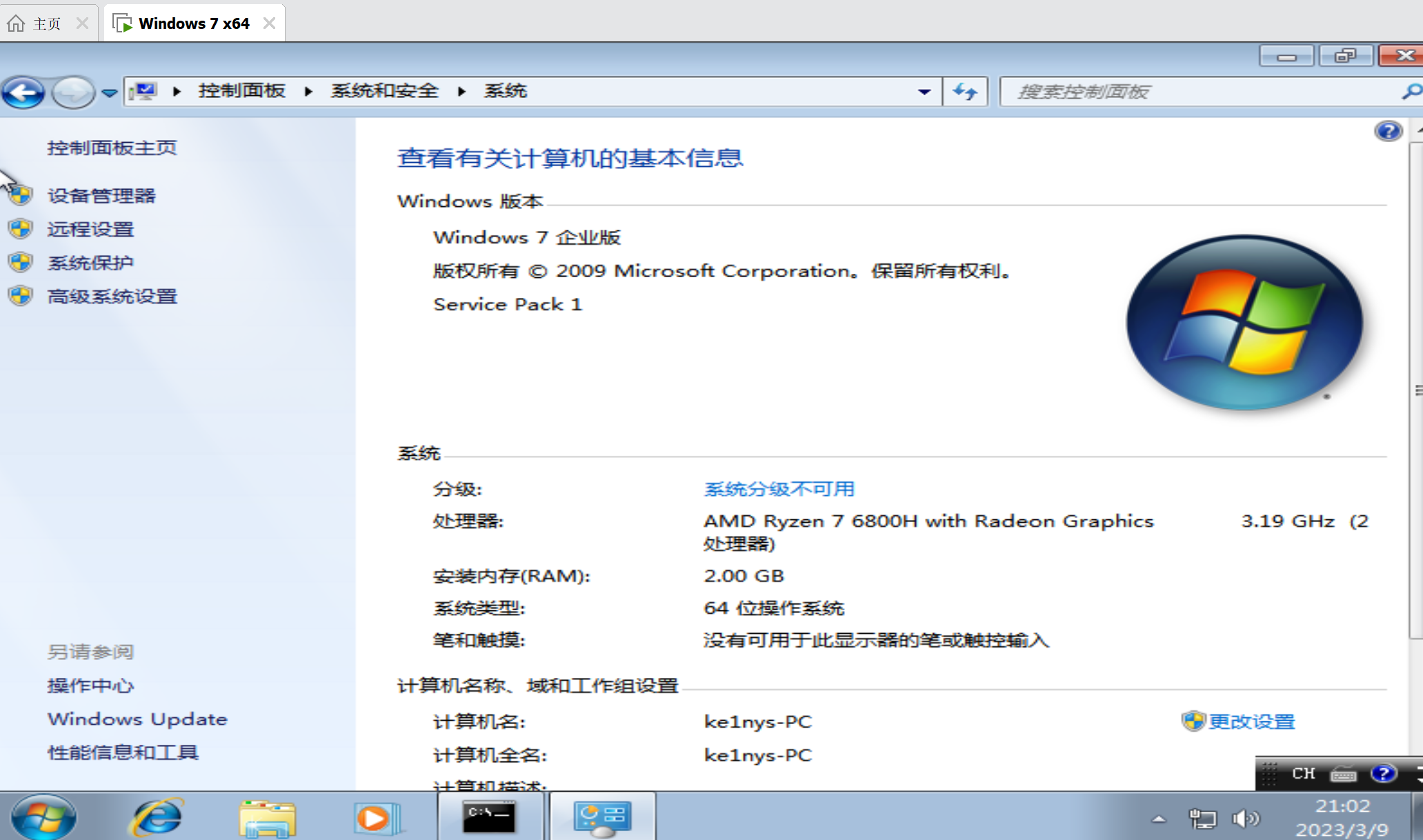The image size is (1423, 840).
Task: Expand the 控制面板 breadcrumb arrow
Action: [308, 91]
